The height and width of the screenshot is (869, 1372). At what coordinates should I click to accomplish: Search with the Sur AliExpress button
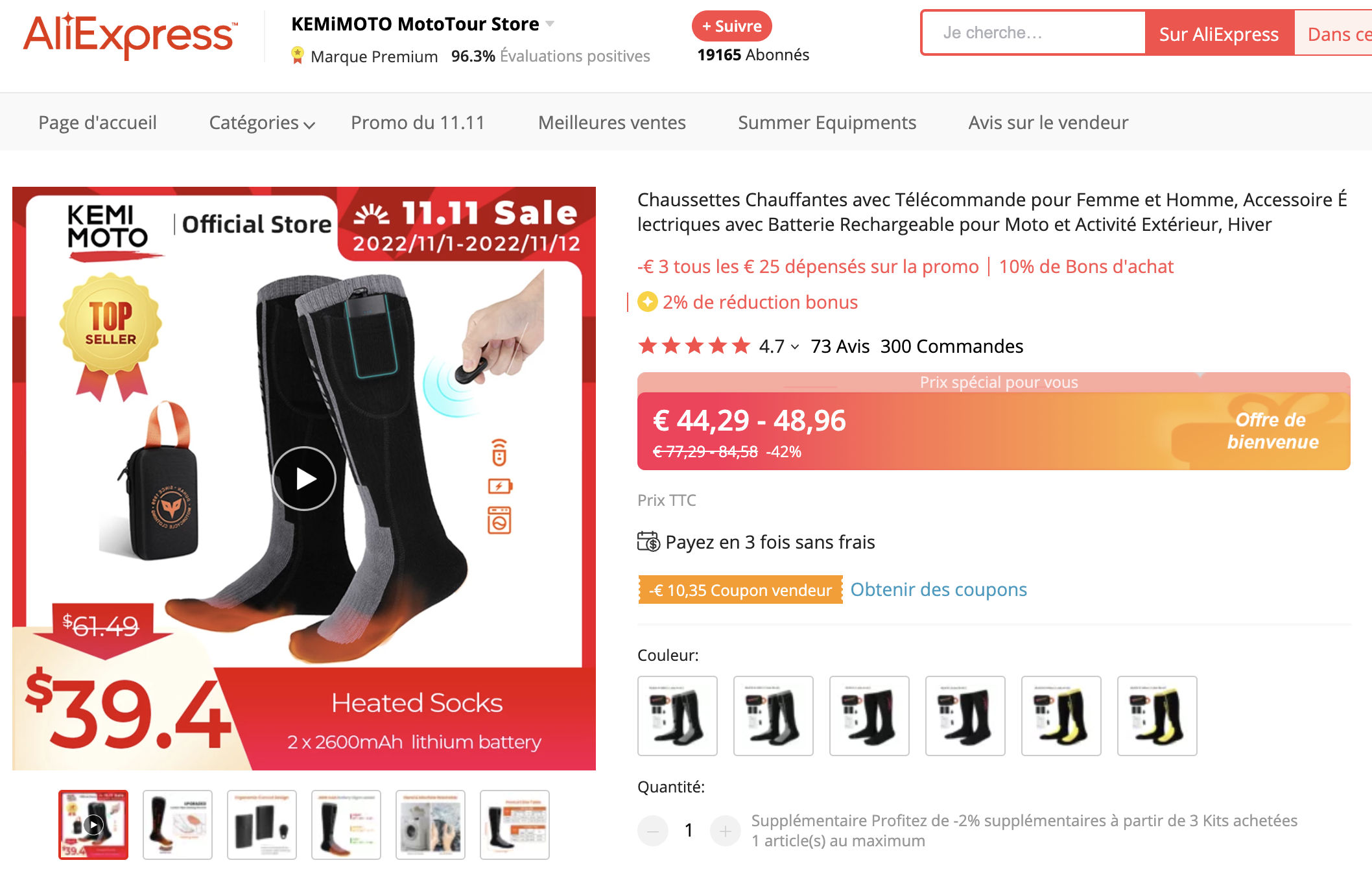pos(1219,34)
